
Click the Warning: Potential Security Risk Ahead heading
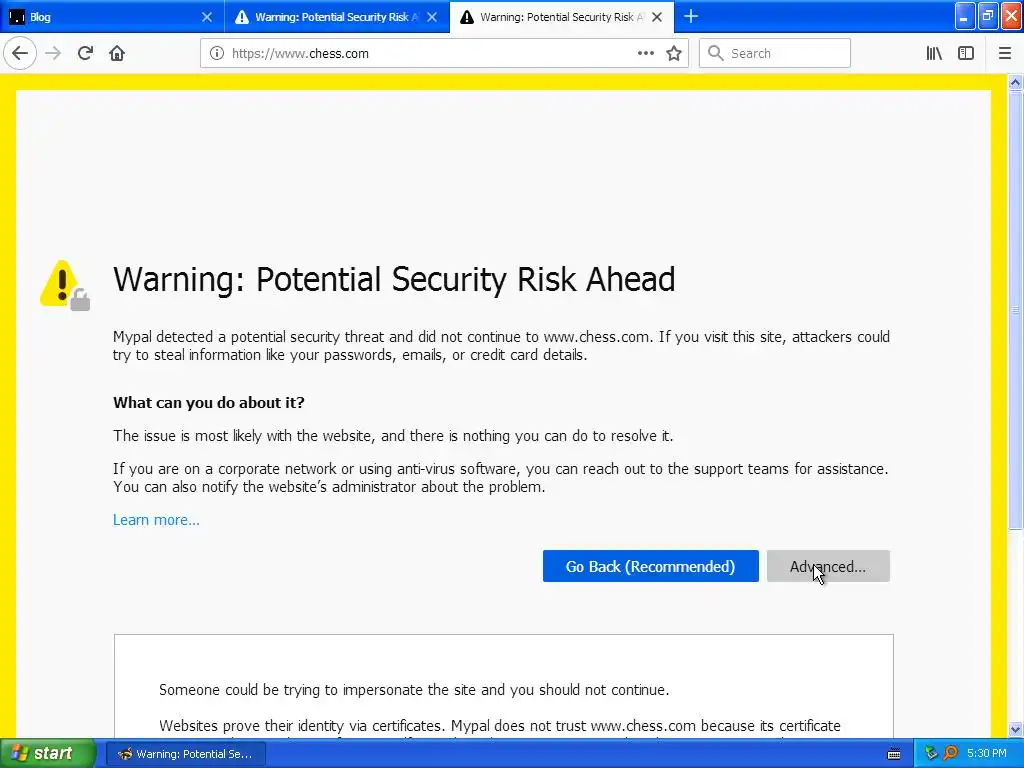(394, 280)
